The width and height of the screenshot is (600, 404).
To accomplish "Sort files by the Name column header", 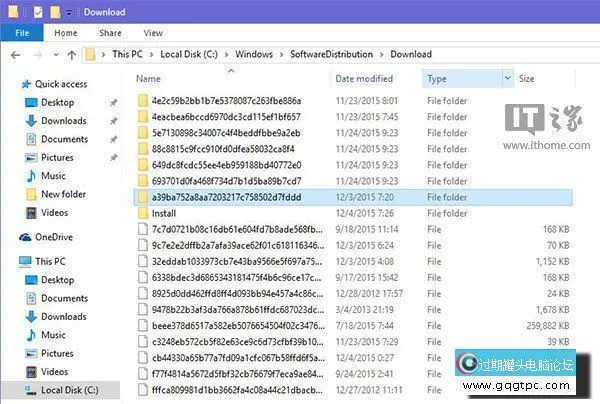I will [148, 78].
